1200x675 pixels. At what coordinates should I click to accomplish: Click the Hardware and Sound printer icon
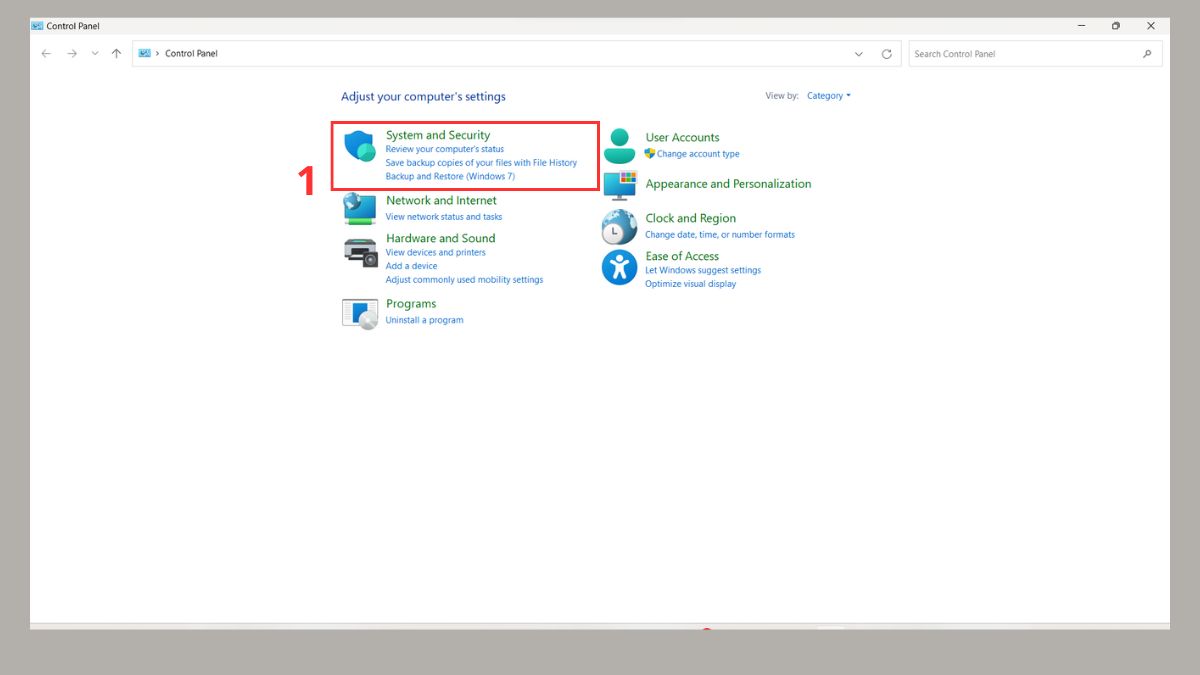point(360,252)
